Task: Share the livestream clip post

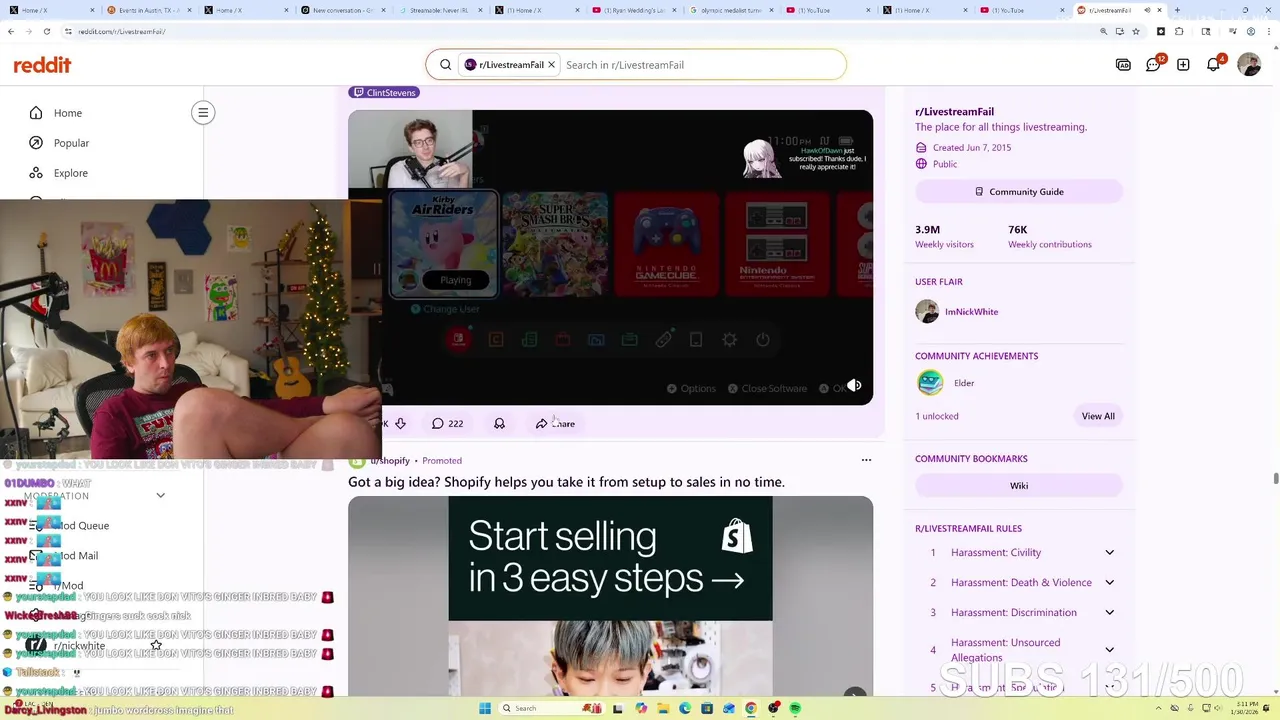Action: (555, 424)
